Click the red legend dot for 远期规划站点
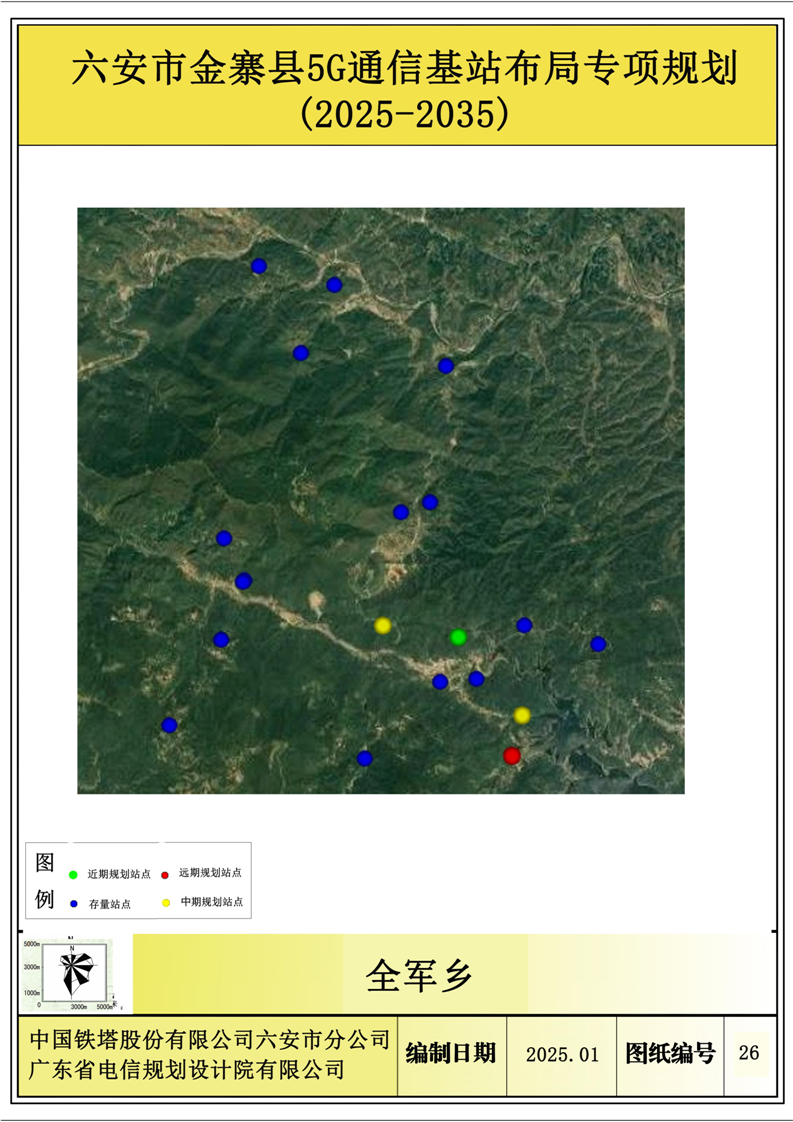 pyautogui.click(x=165, y=874)
